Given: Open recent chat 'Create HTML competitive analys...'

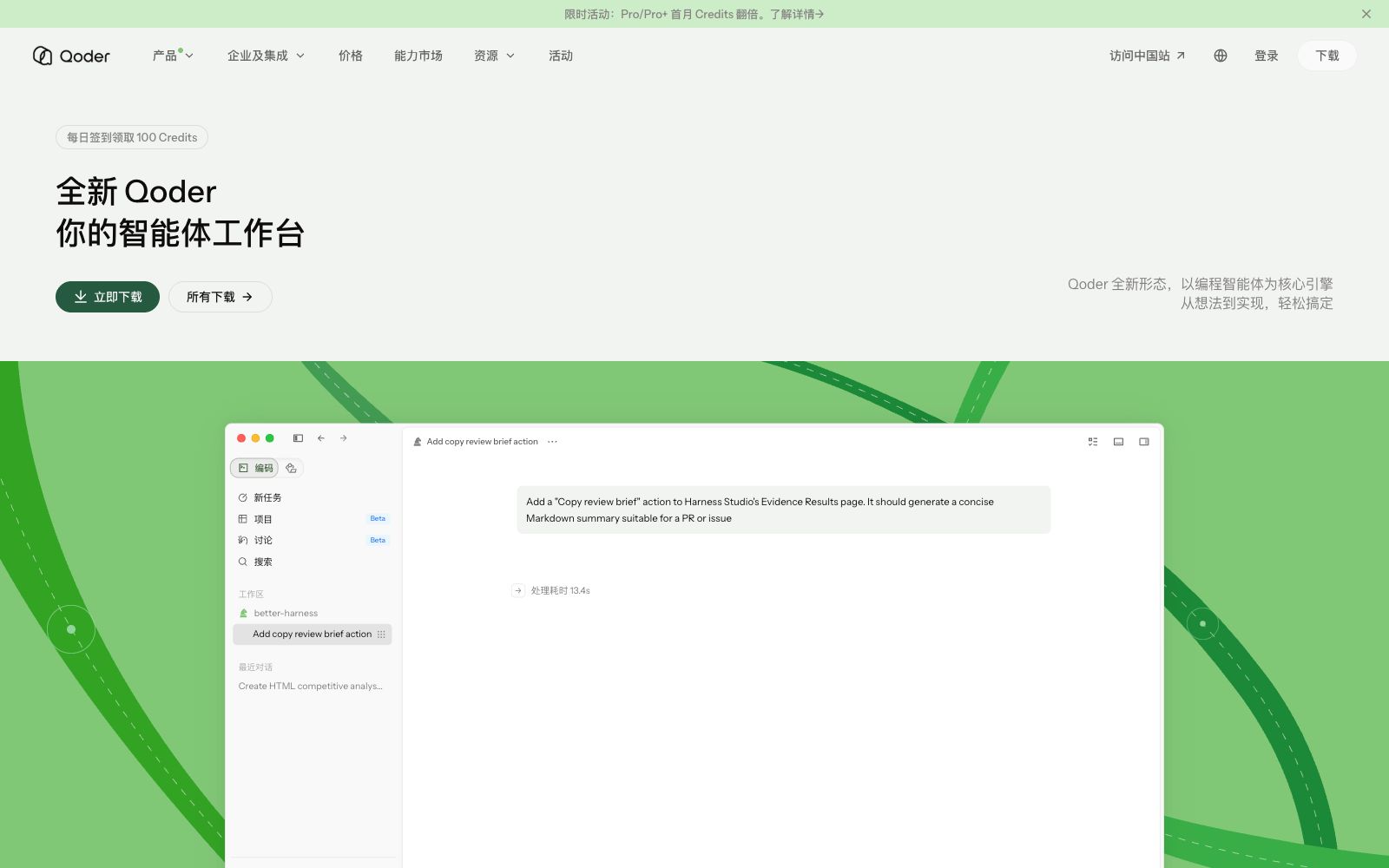Looking at the screenshot, I should [311, 686].
